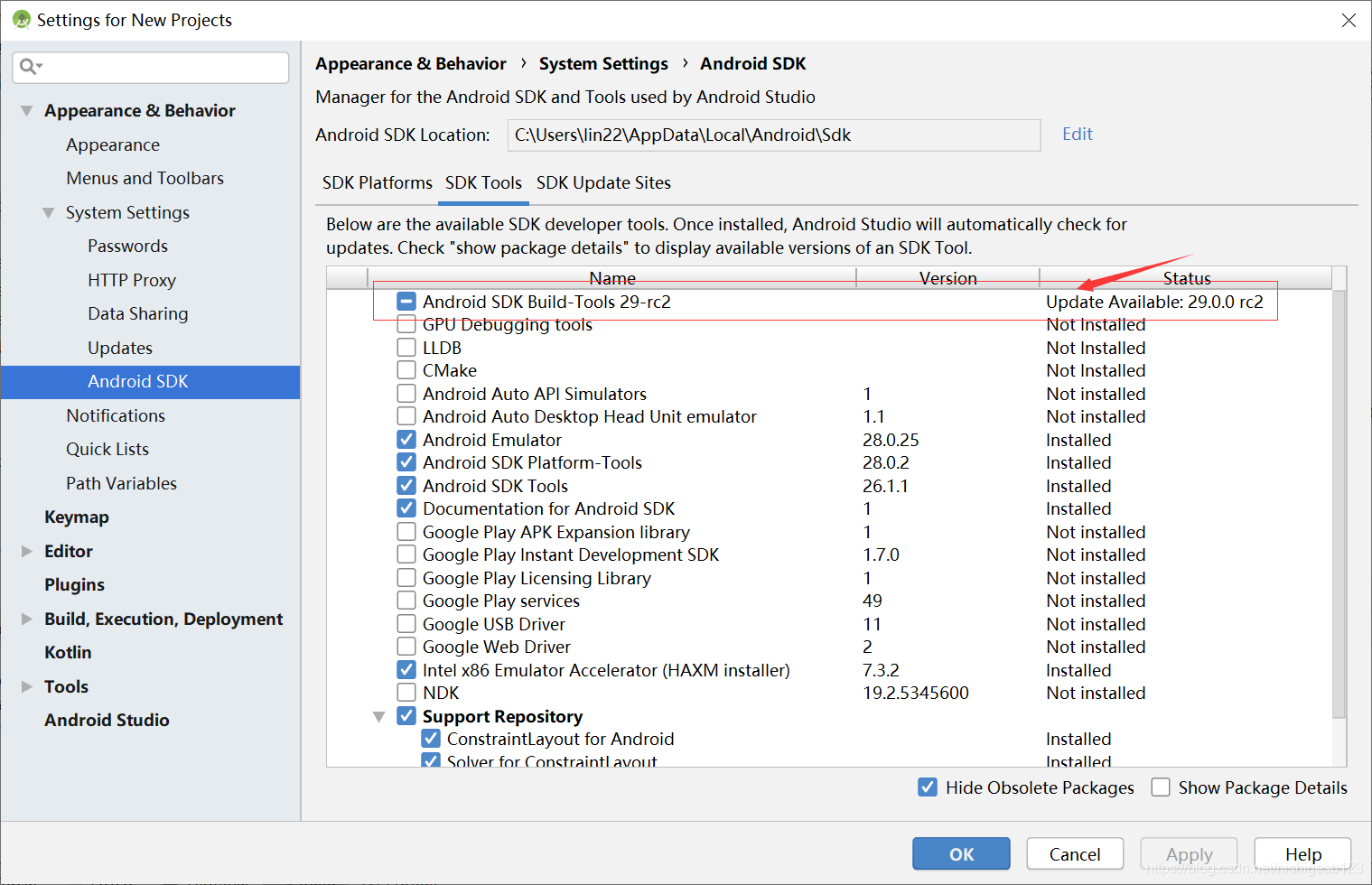Viewport: 1372px width, 885px height.
Task: Collapse the Support Repository group arrow
Action: coord(378,717)
